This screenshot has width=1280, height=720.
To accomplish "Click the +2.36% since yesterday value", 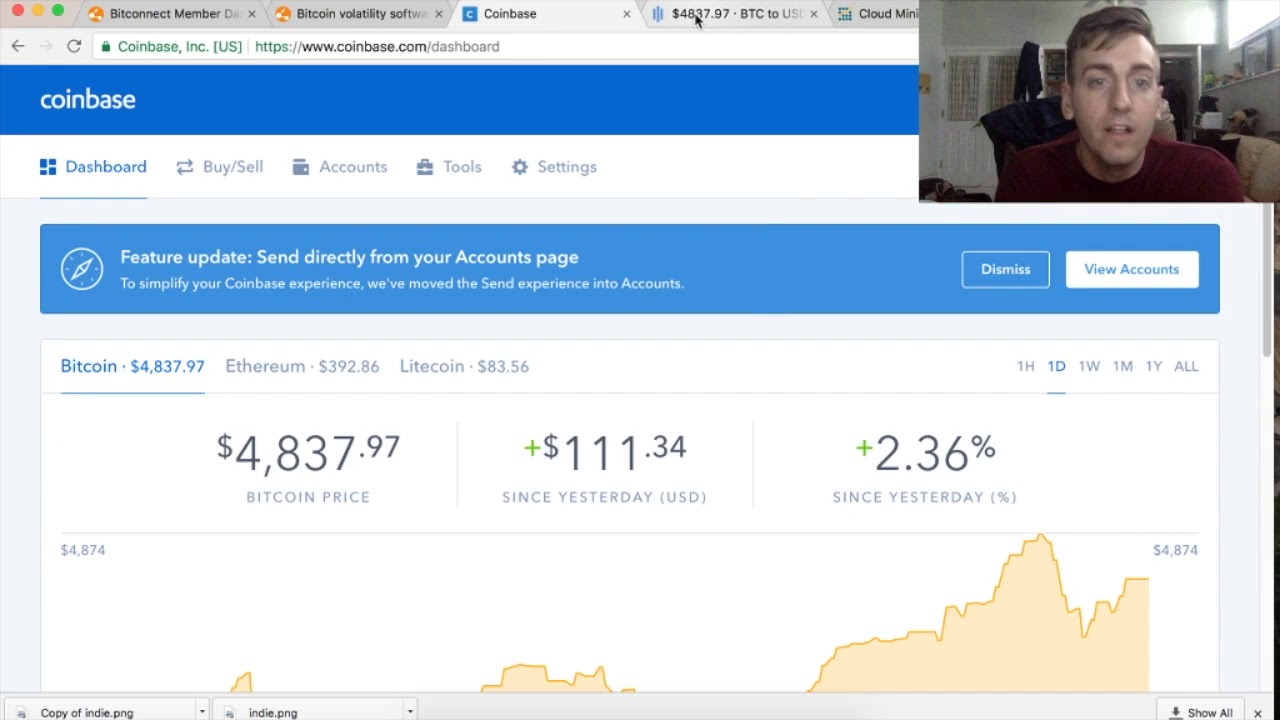I will pos(925,452).
